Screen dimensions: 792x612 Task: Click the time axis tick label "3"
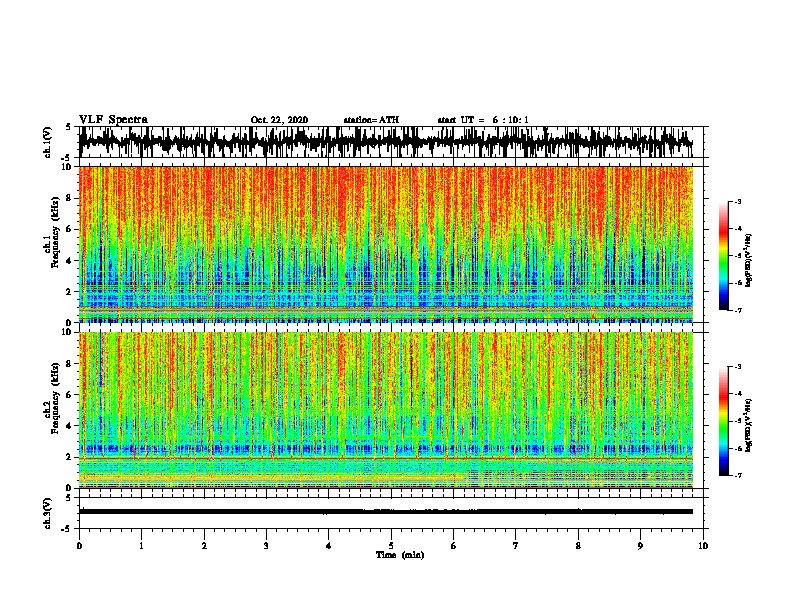pos(266,546)
